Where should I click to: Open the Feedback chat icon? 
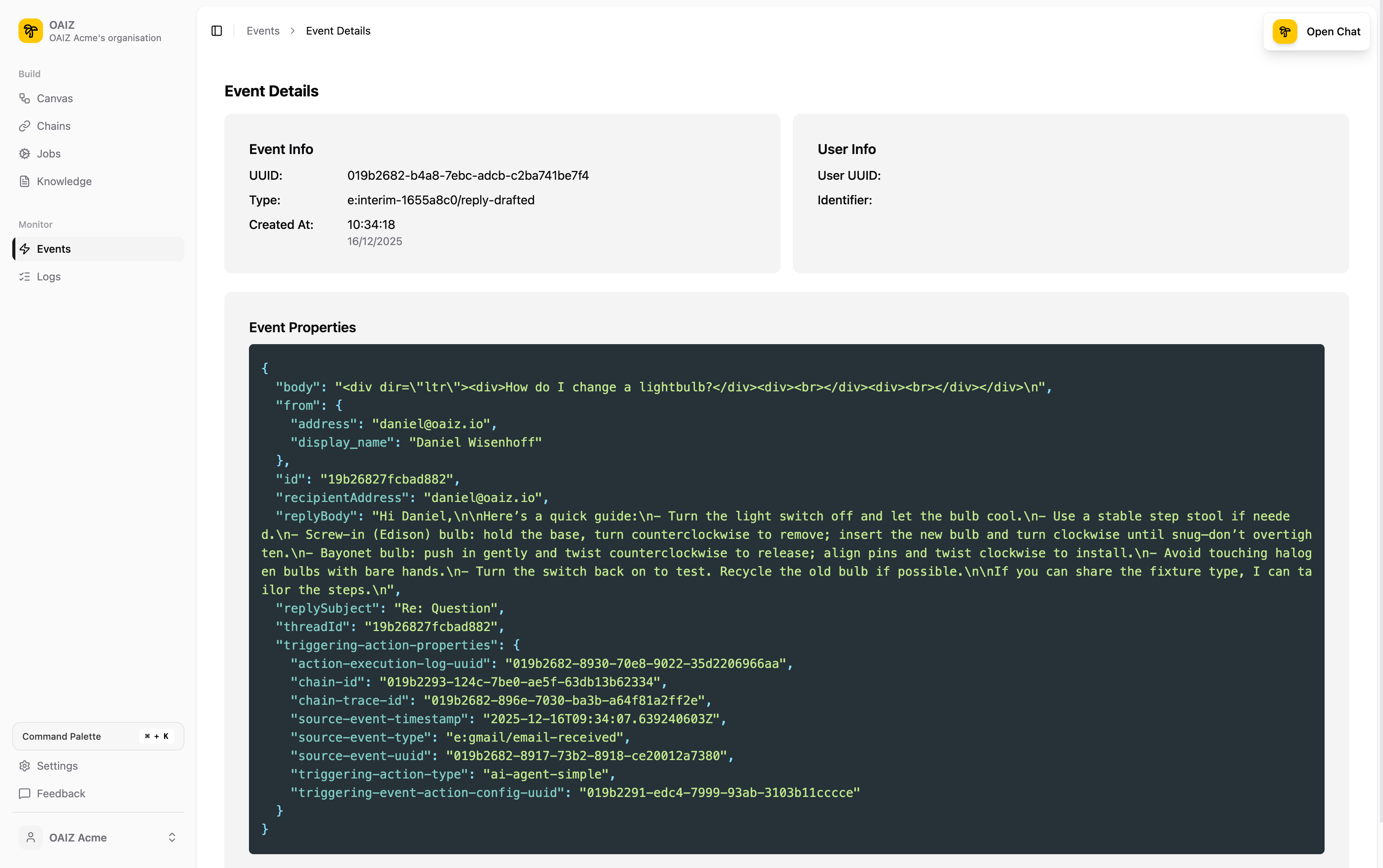pyautogui.click(x=25, y=793)
